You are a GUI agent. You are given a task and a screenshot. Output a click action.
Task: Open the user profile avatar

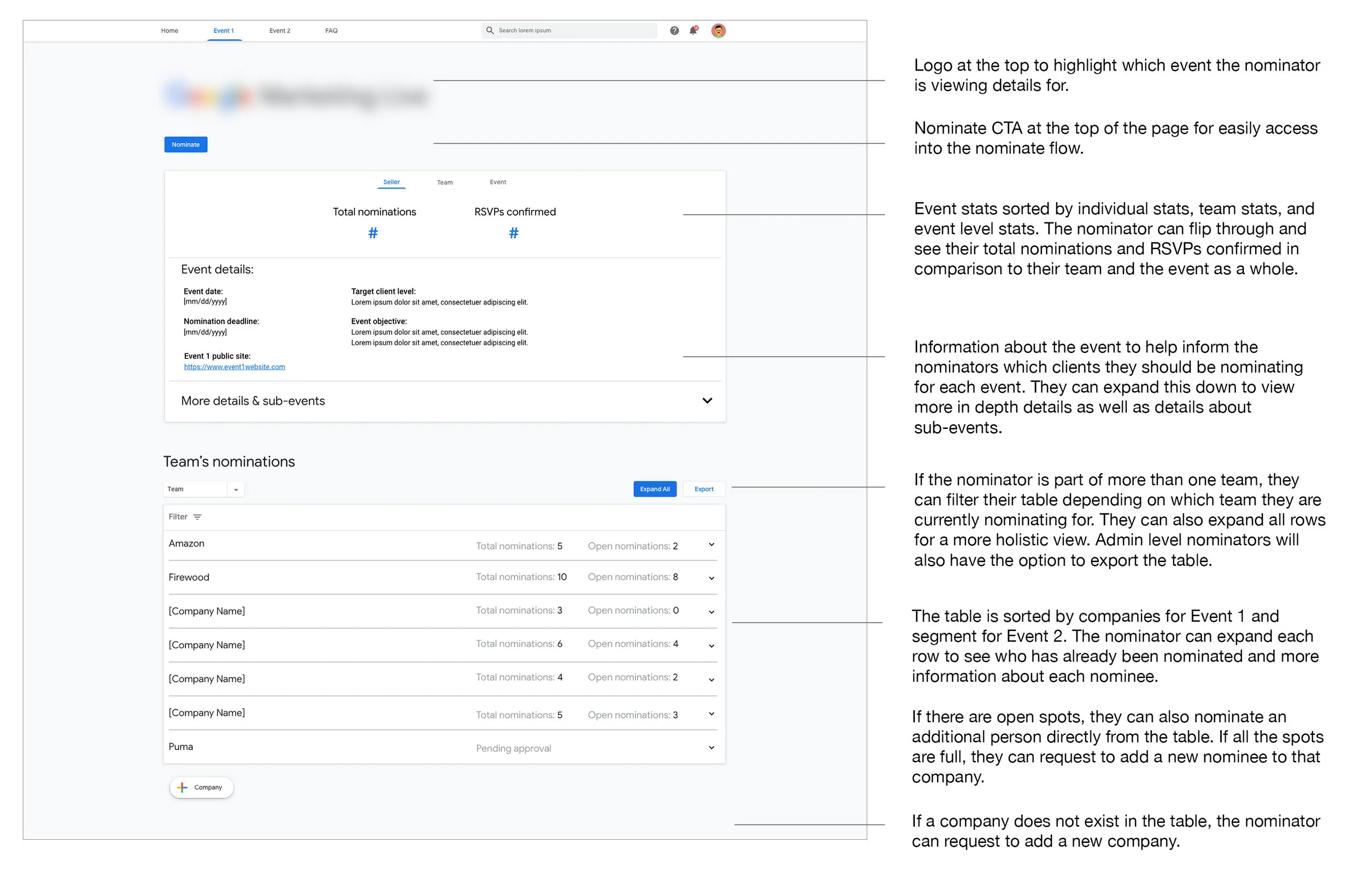(718, 31)
